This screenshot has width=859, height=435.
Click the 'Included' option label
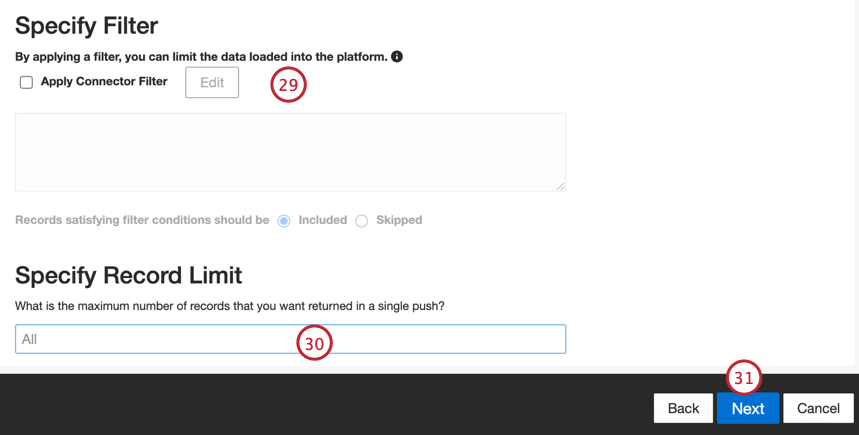pos(322,220)
